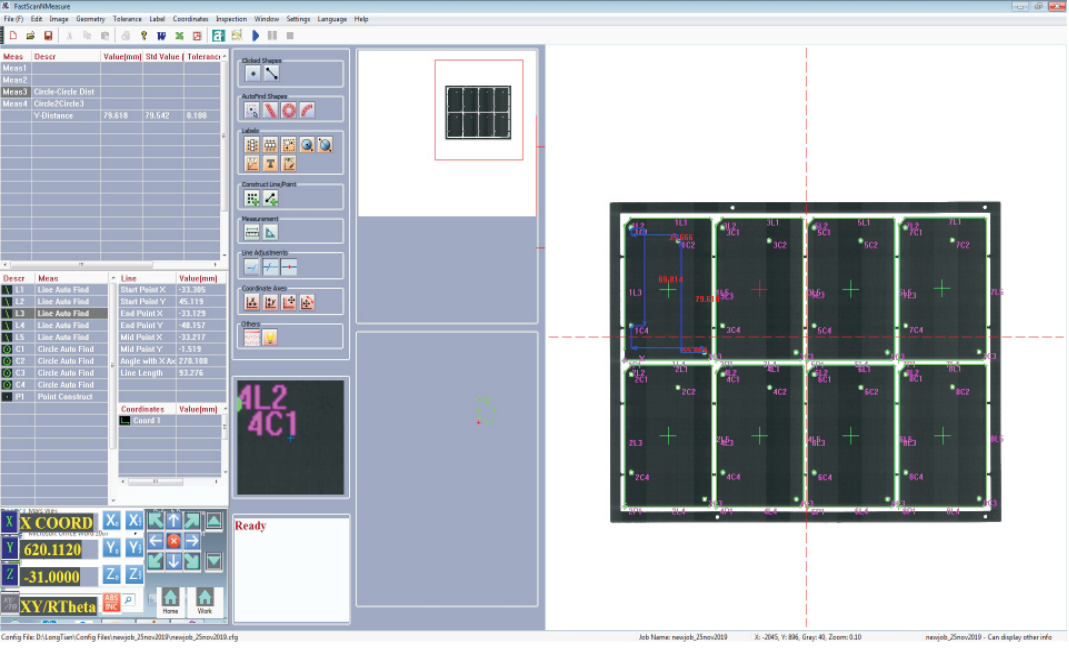This screenshot has height=653, width=1069.
Task: Select the clicked line shape tool
Action: 271,73
